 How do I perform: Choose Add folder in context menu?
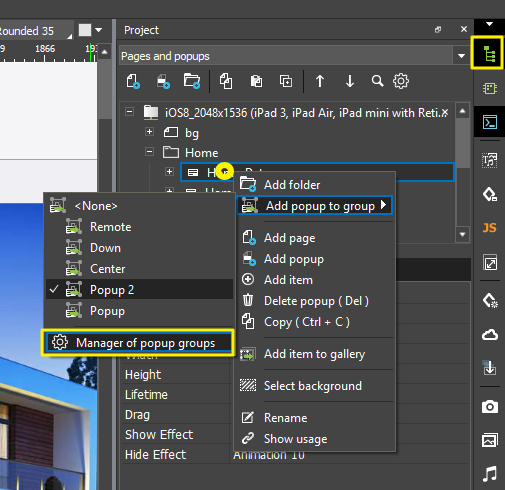[315, 184]
